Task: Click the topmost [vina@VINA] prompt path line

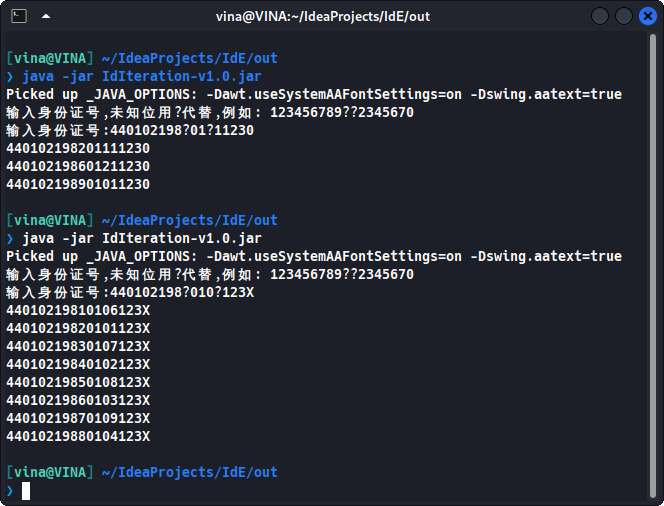Action: 142,58
